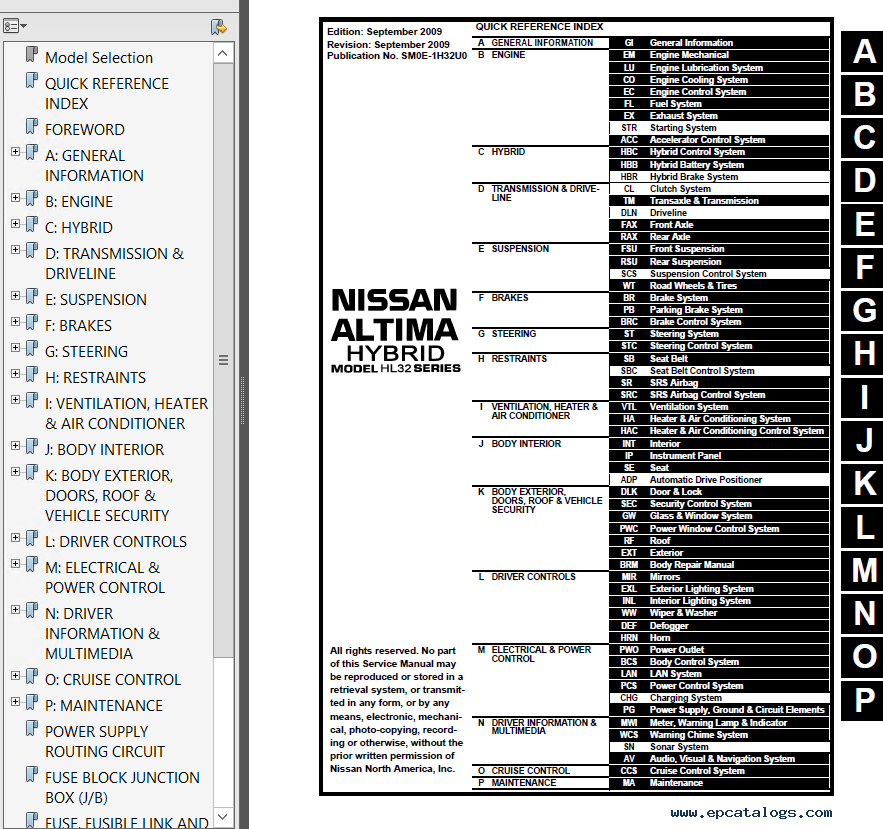Screen dimensions: 883x829
Task: Click bookmarks scrollbar up arrow
Action: point(223,53)
